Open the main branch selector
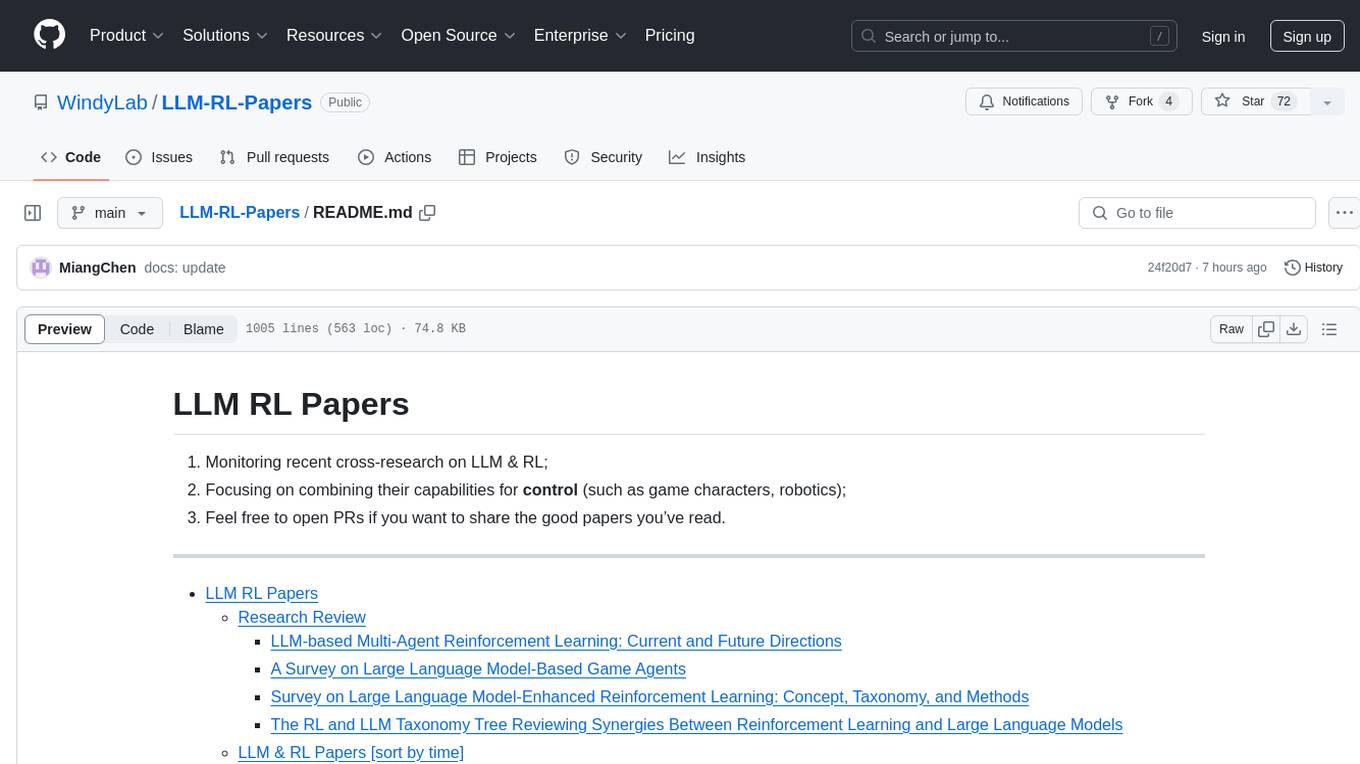 click(x=109, y=213)
